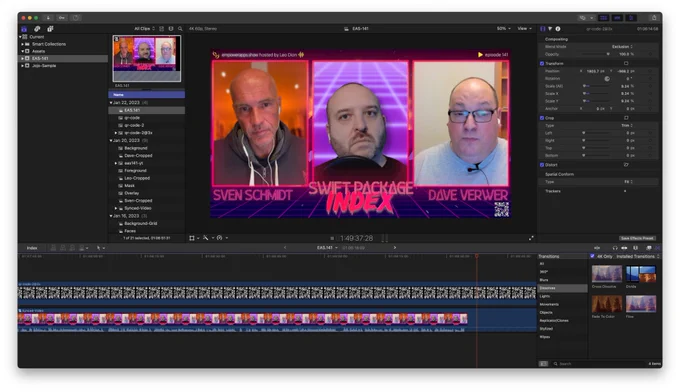
Task: Open the Transitions browser icon
Action: 658,248
